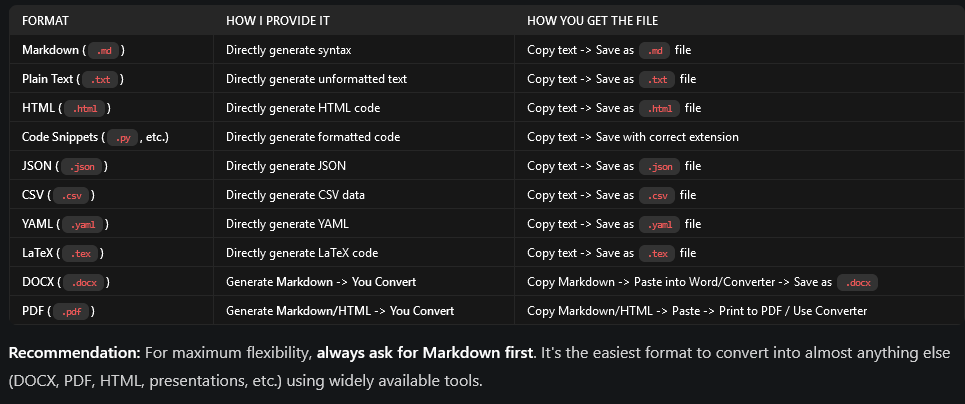Click 'Copy text -> Save with correct extension'
The width and height of the screenshot is (965, 404).
click(633, 137)
